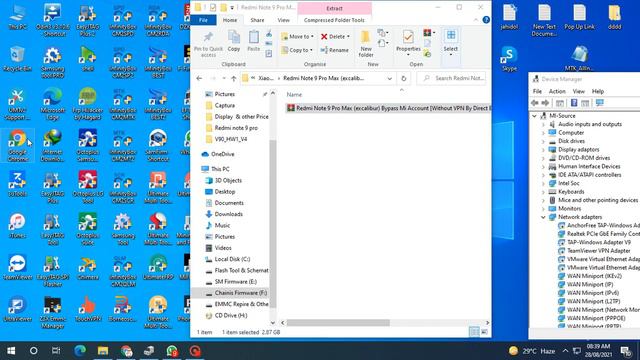Launch Skype from the desktop
Screen dimensions: 640x360
tap(509, 59)
